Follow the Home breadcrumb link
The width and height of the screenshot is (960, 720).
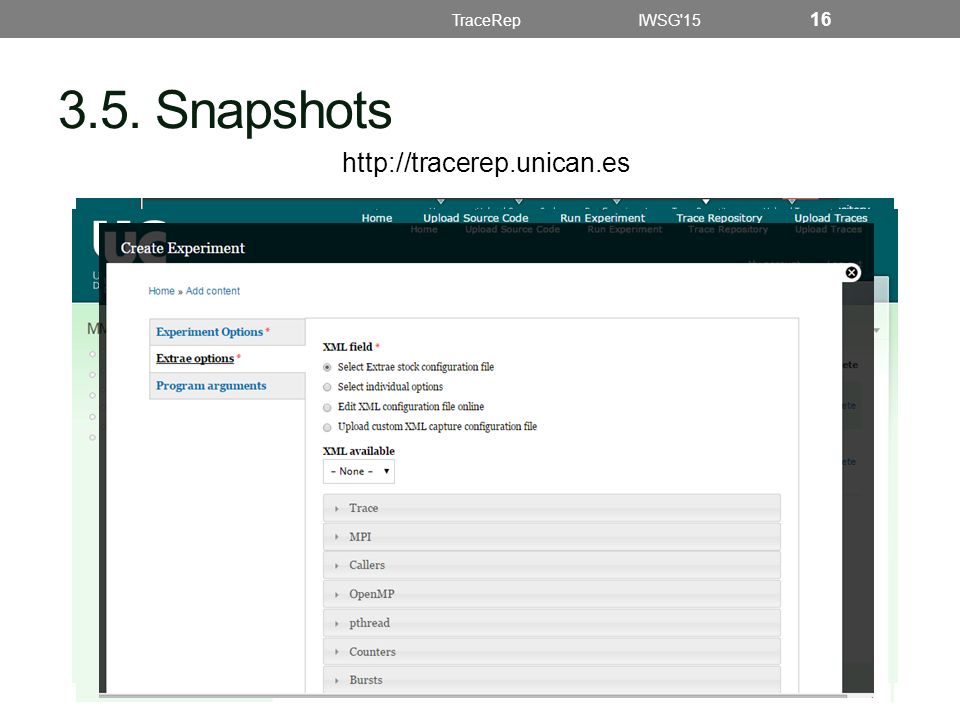tap(161, 291)
